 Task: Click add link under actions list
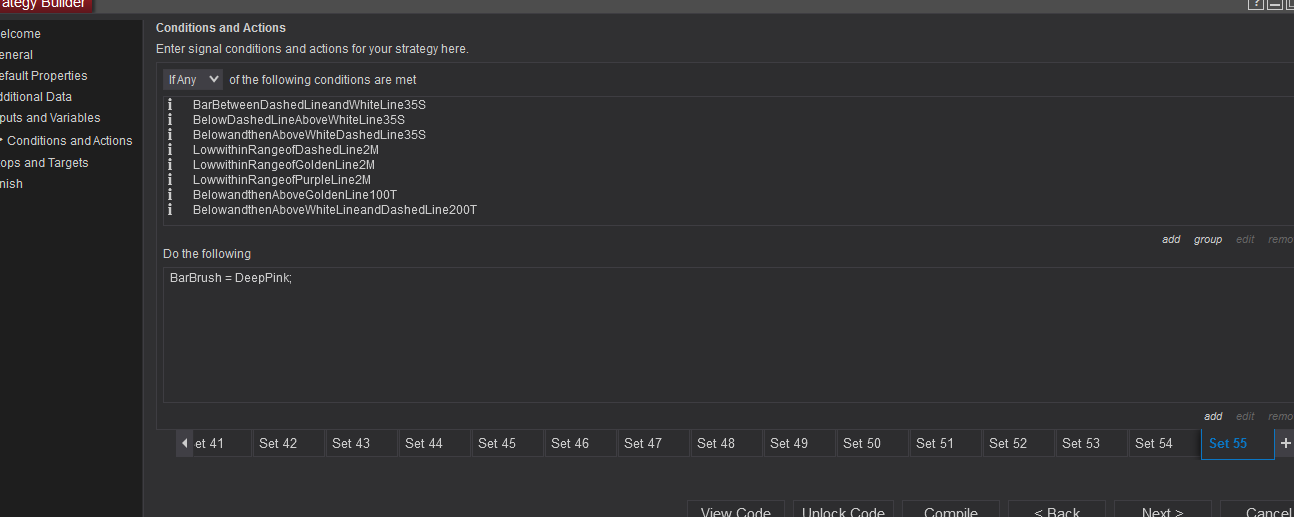1213,417
